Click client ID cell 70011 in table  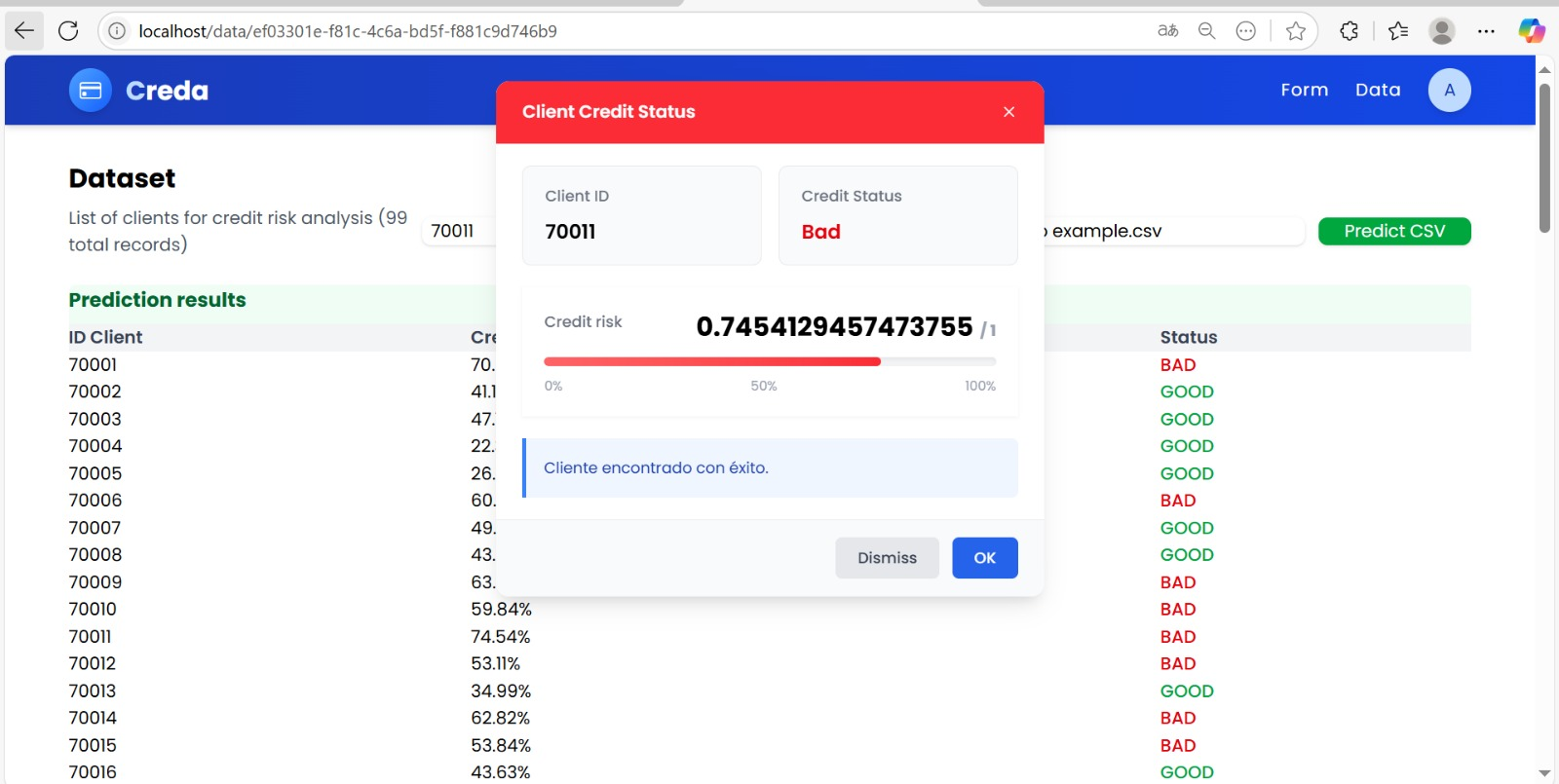(90, 636)
